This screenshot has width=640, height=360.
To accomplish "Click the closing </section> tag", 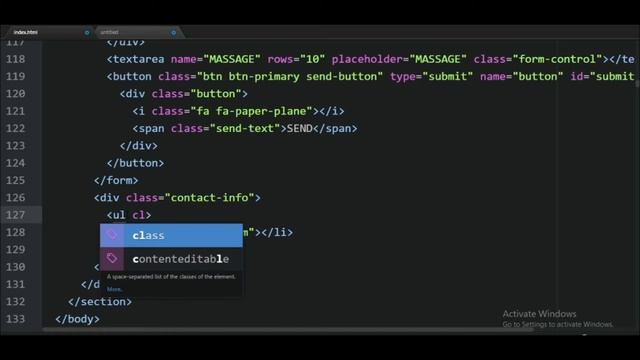I will [100, 302].
